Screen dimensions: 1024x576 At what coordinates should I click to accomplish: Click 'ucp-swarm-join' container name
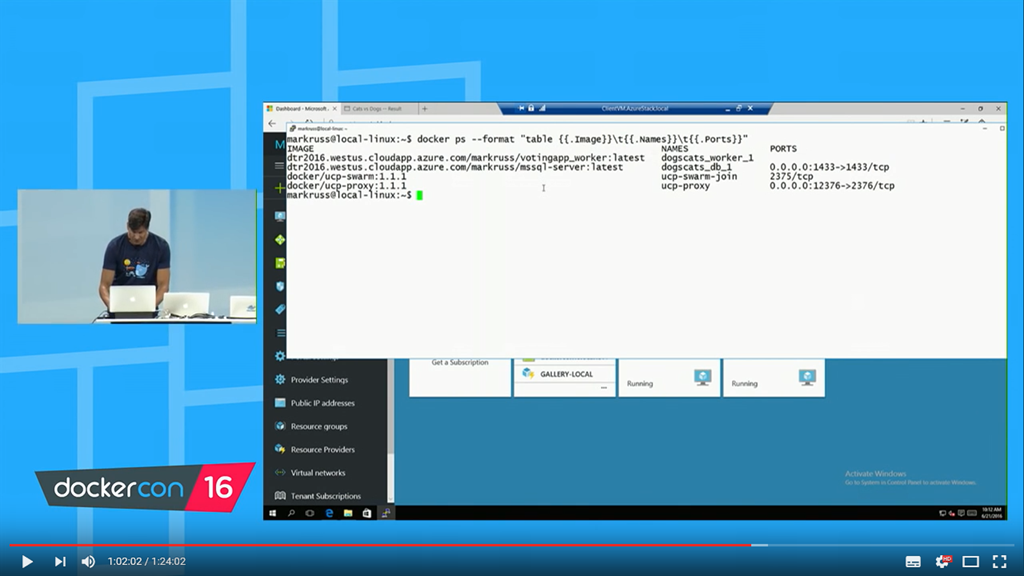699,176
